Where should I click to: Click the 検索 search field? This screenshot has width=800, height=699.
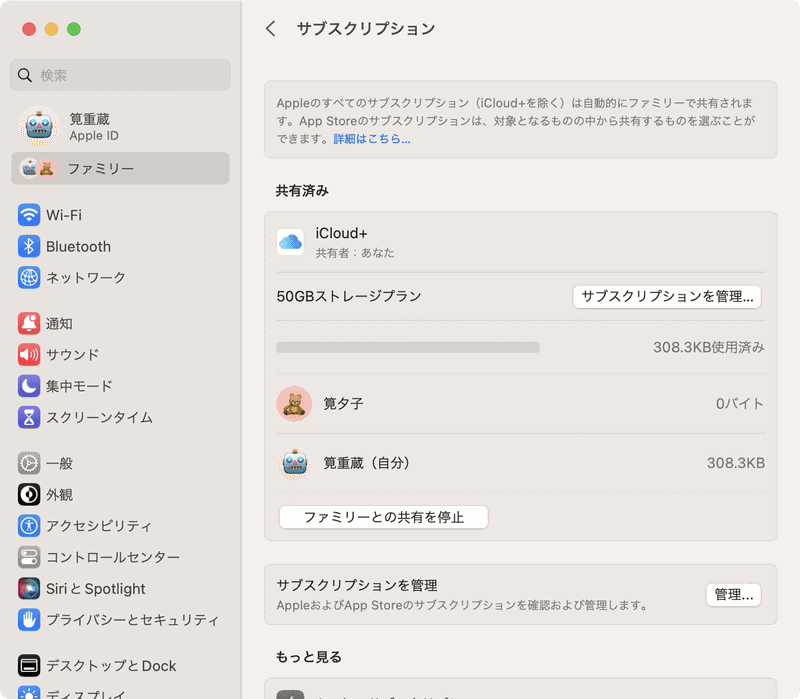click(120, 75)
